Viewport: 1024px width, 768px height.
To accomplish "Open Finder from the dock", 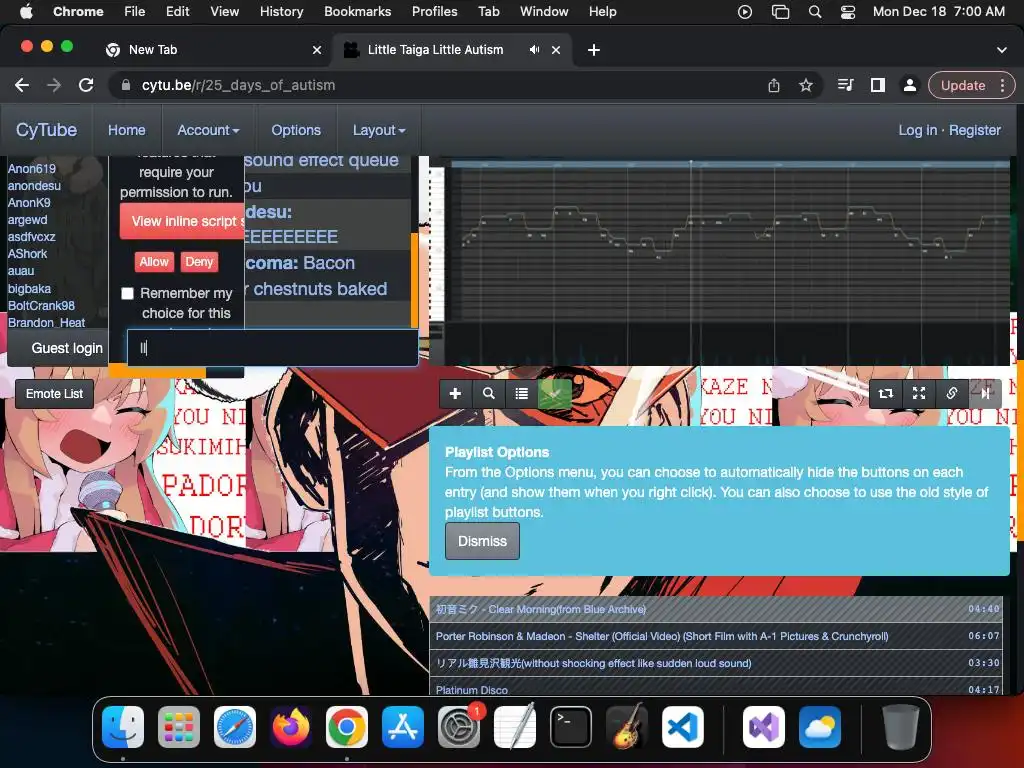I will (123, 727).
